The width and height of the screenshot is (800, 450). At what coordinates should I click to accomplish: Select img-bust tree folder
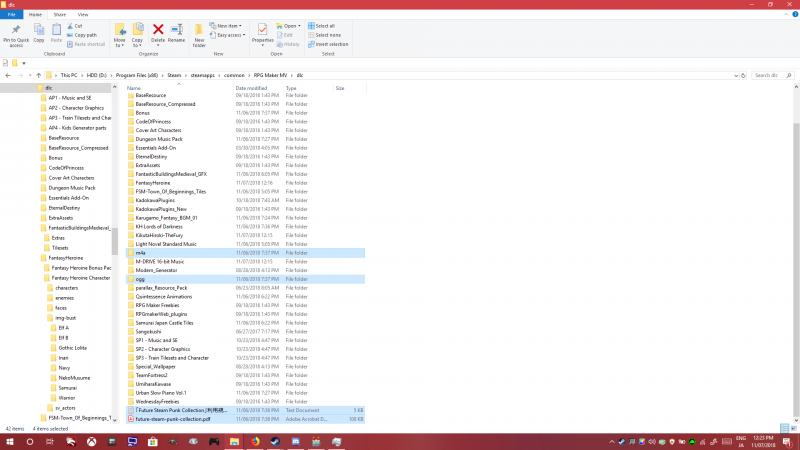pos(65,318)
